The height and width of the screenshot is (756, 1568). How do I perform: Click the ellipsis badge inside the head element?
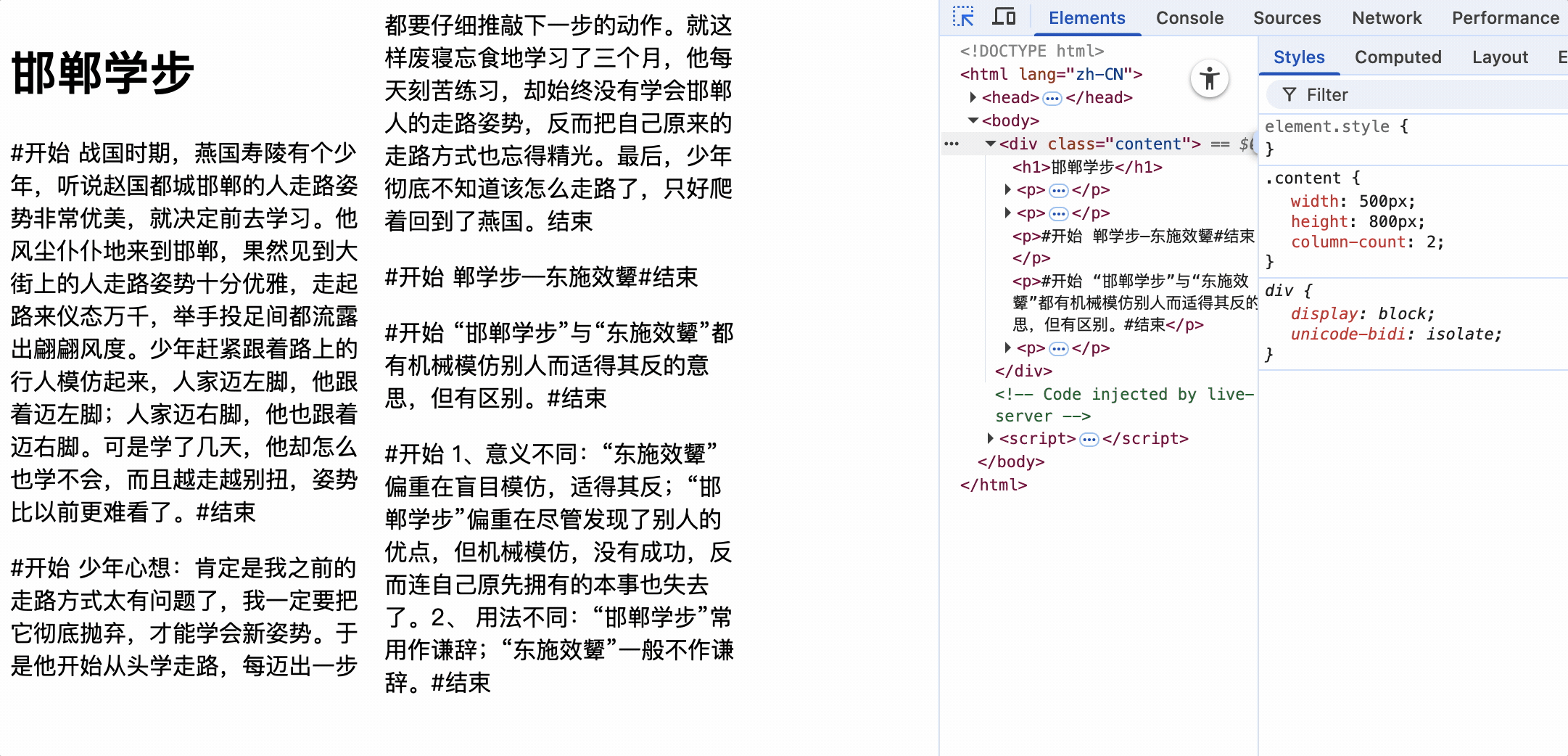pyautogui.click(x=1052, y=98)
